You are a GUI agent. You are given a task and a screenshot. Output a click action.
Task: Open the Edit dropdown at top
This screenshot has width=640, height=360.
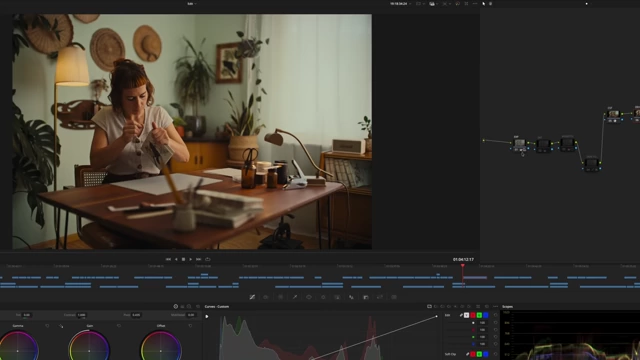coord(191,4)
